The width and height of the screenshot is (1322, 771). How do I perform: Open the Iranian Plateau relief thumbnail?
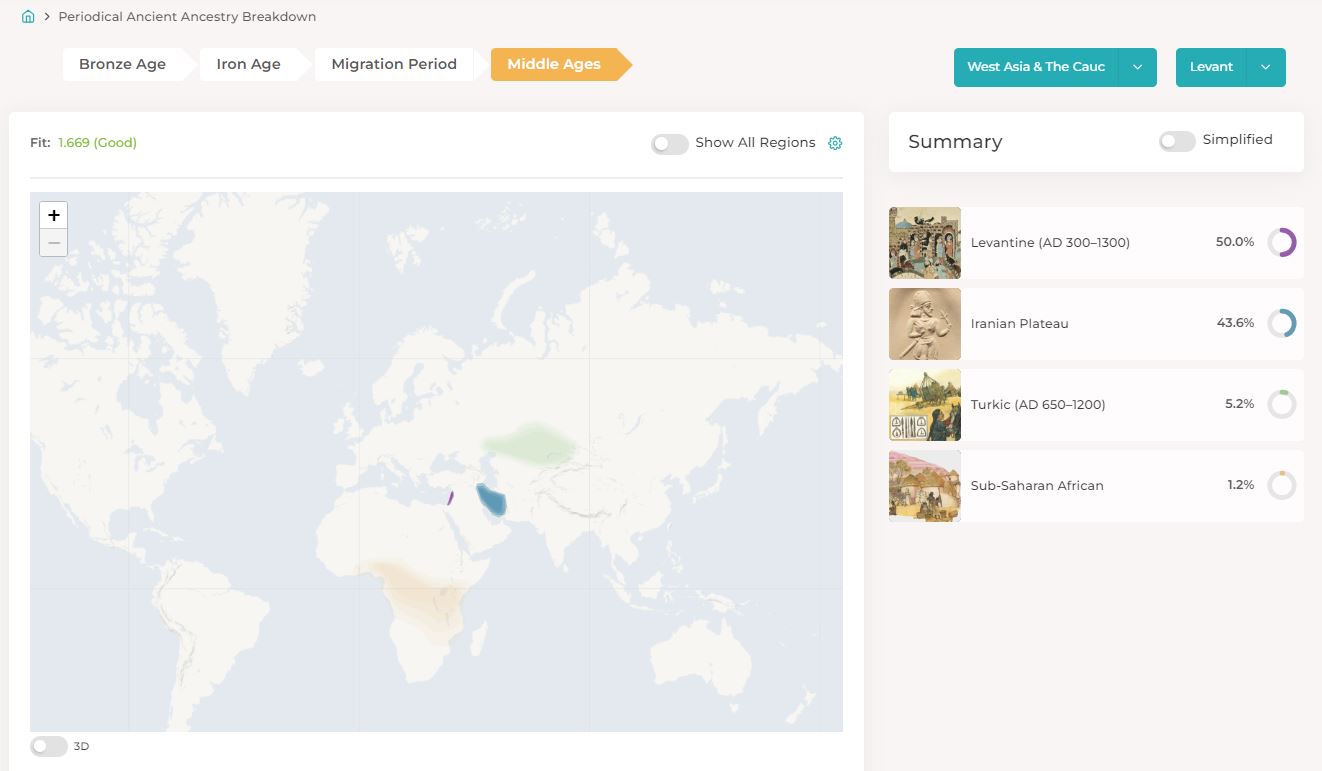(925, 324)
